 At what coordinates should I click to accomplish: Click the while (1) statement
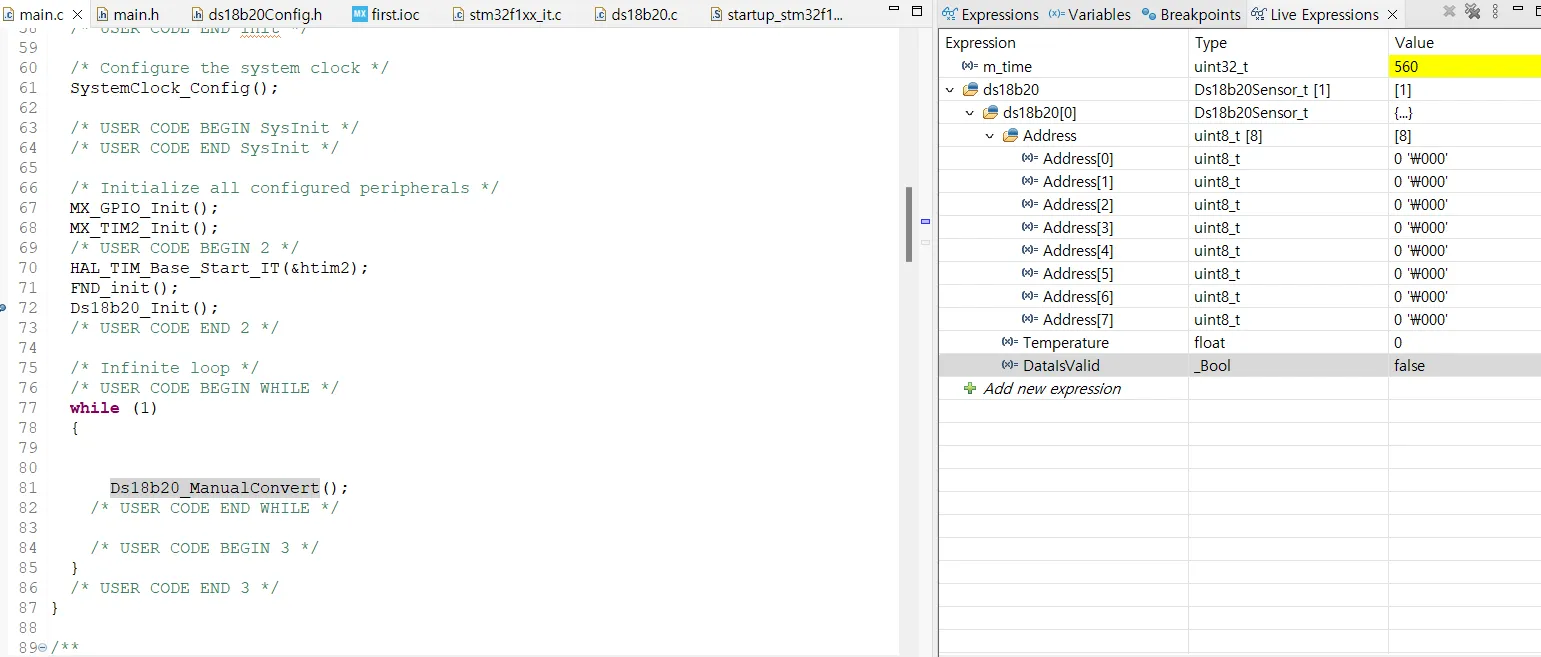[114, 408]
